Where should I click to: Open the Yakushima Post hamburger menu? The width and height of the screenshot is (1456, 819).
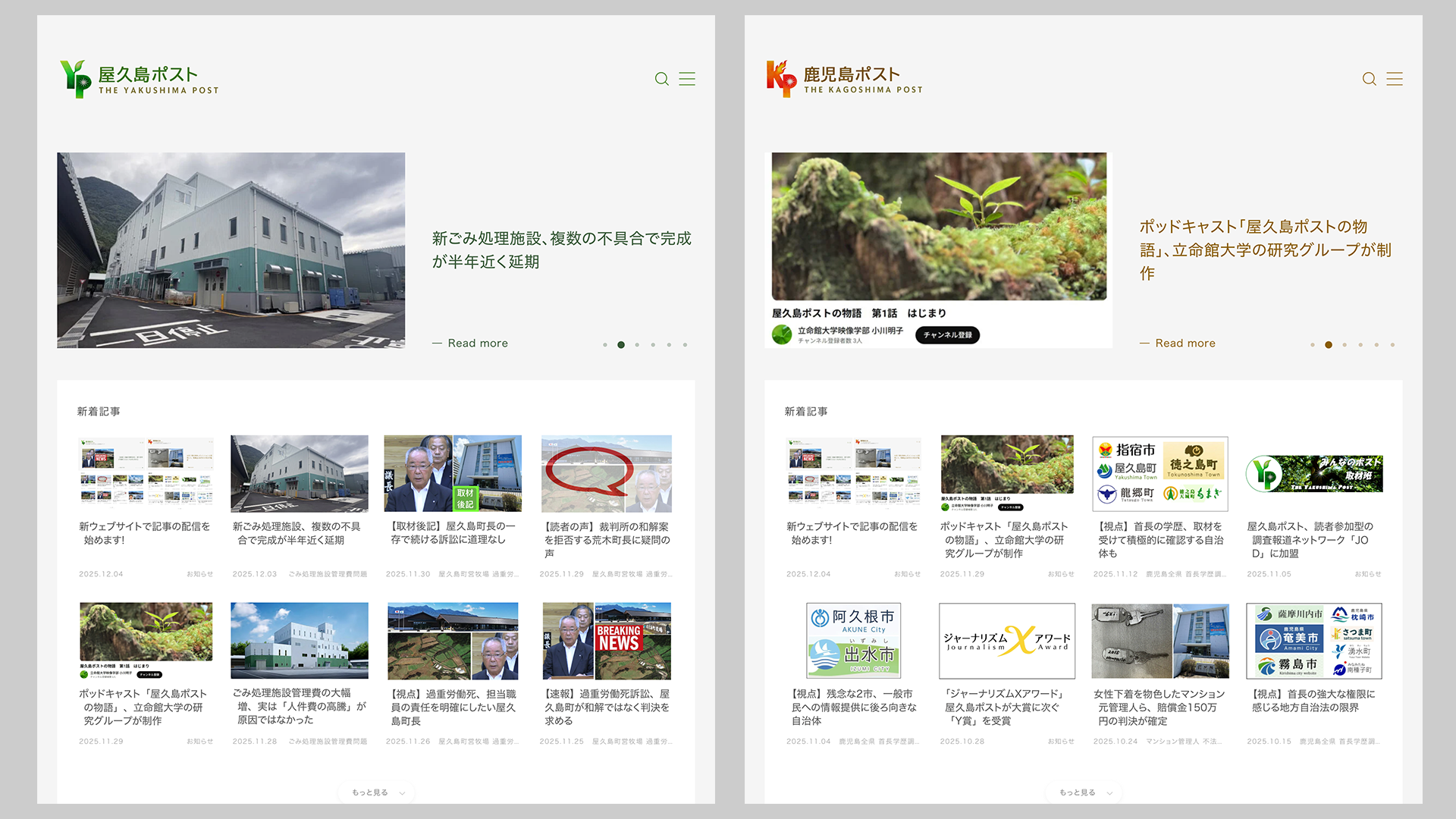[x=686, y=79]
